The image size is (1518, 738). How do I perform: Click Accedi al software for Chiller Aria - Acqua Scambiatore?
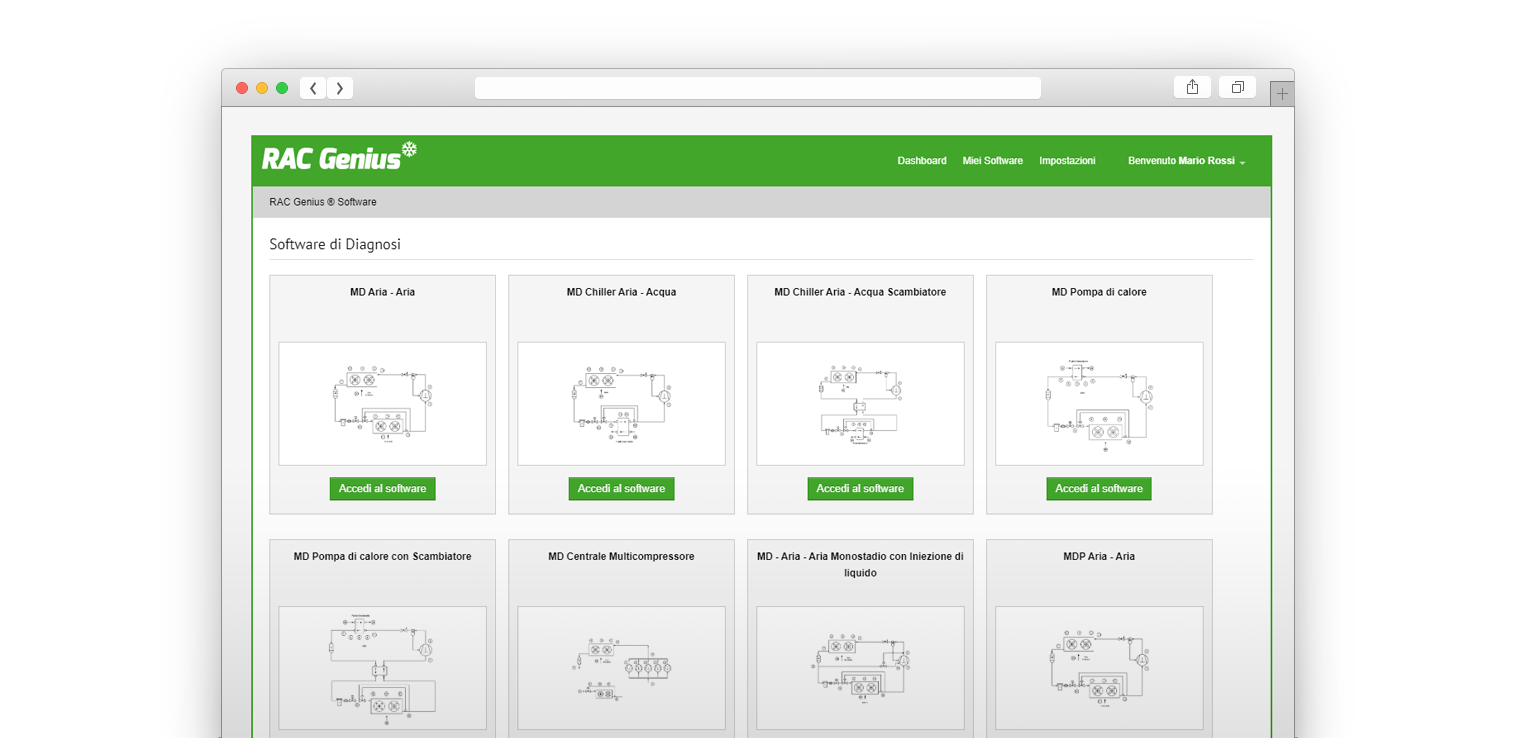[x=860, y=489]
